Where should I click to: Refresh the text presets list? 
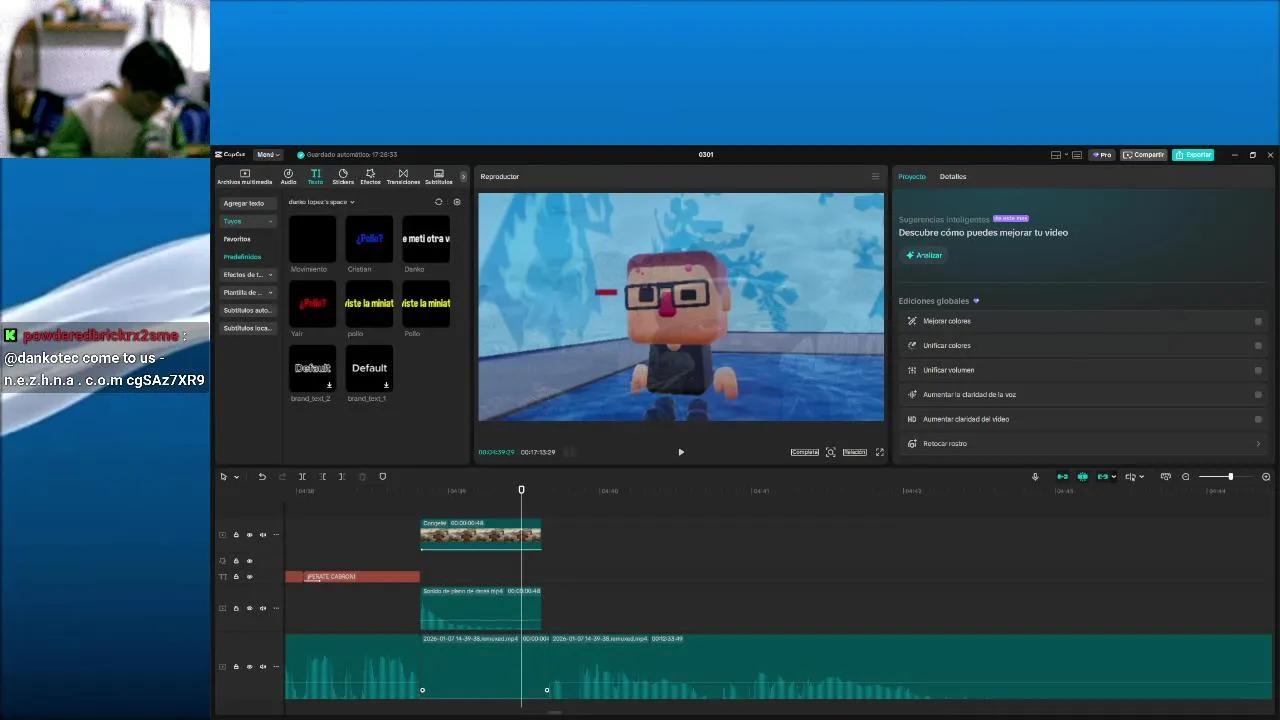(x=438, y=202)
